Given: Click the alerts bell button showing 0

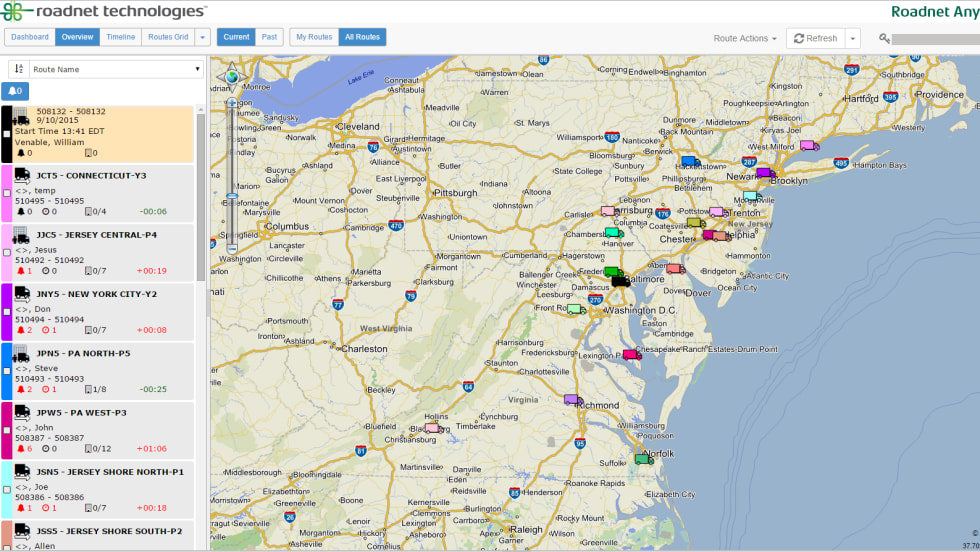Looking at the screenshot, I should point(15,91).
